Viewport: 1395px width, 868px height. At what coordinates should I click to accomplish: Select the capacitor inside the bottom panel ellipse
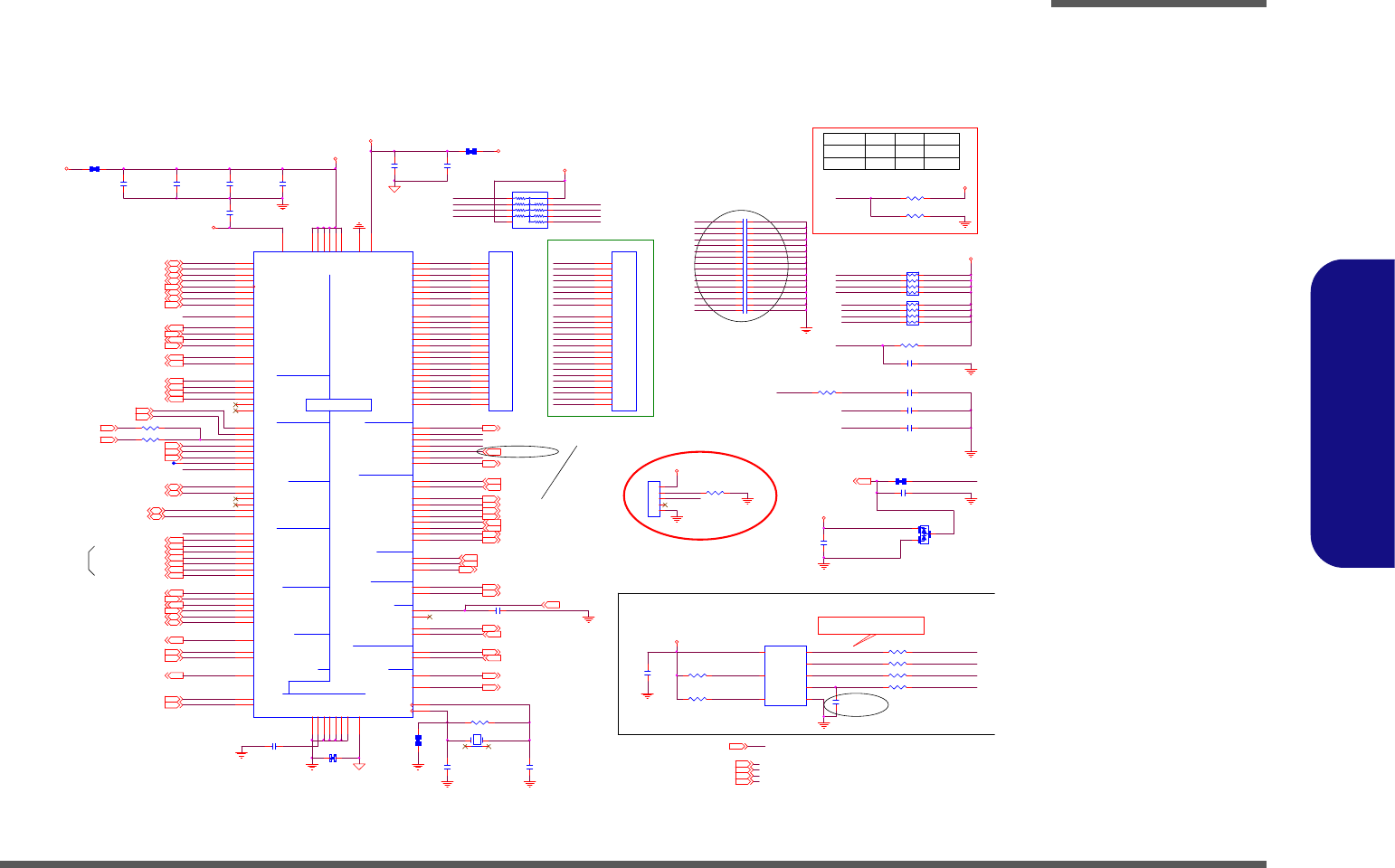[837, 702]
